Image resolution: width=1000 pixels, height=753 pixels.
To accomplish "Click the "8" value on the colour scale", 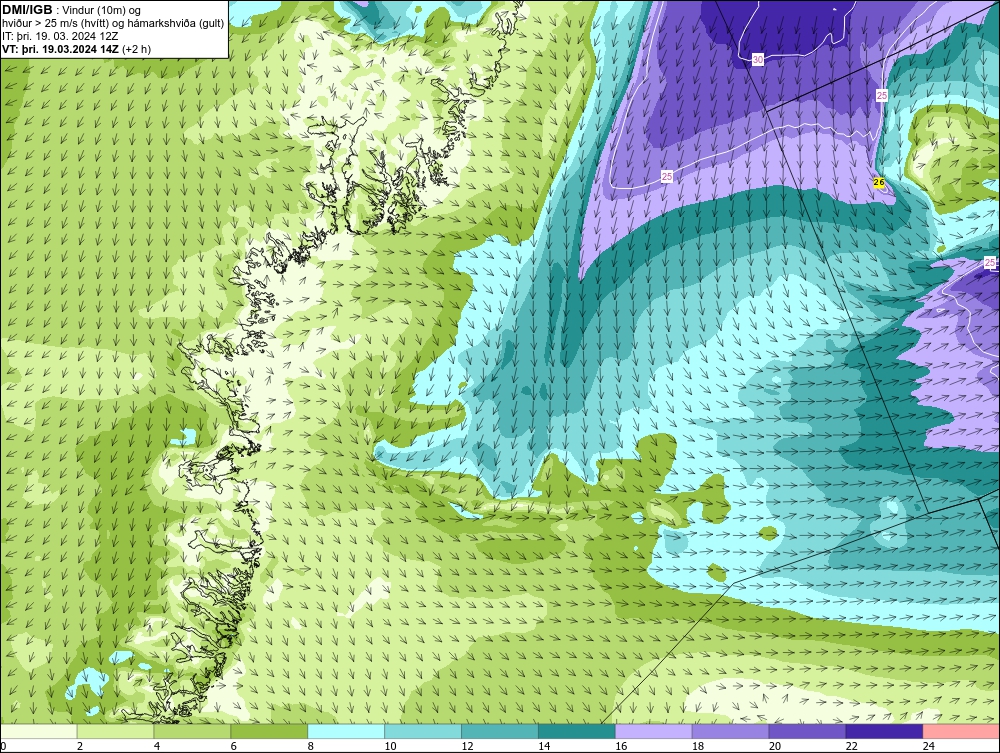I will (311, 746).
